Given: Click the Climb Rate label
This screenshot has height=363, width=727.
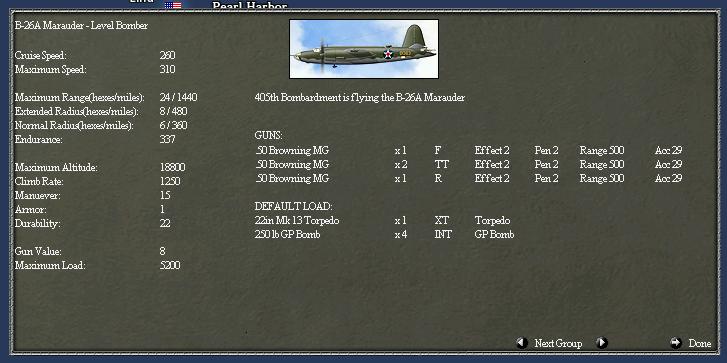Looking at the screenshot, I should tap(39, 181).
